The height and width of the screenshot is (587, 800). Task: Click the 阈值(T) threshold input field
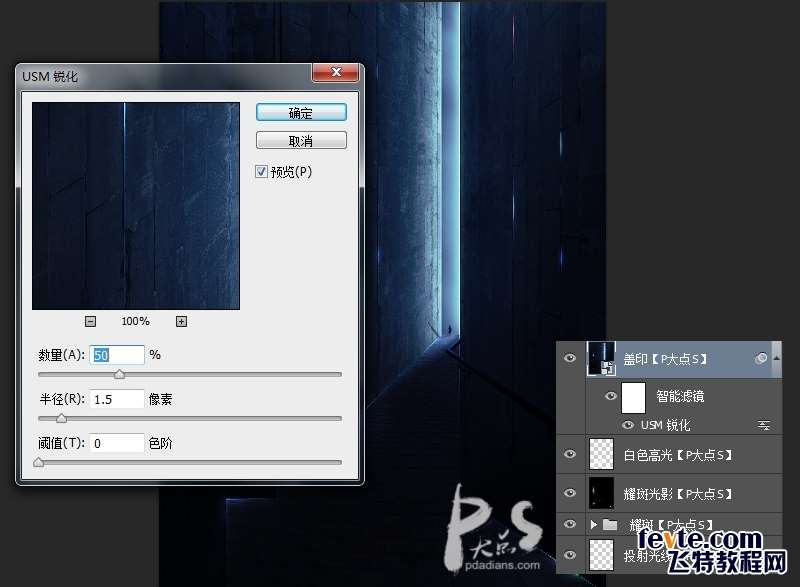[117, 443]
